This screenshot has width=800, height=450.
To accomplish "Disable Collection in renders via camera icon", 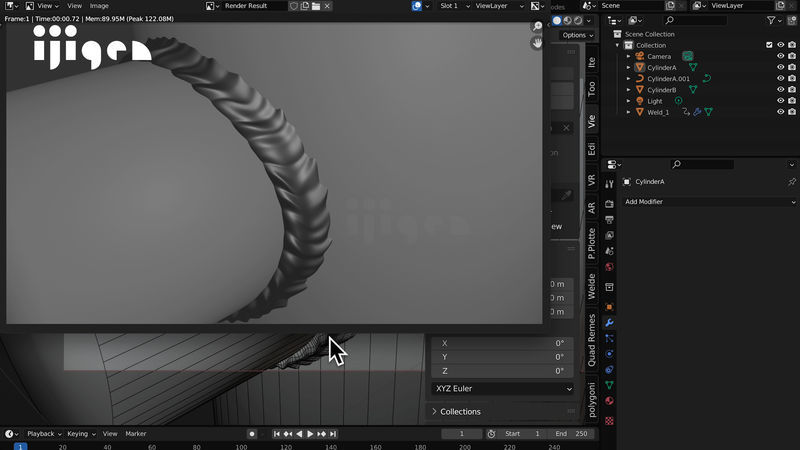I will pyautogui.click(x=792, y=45).
